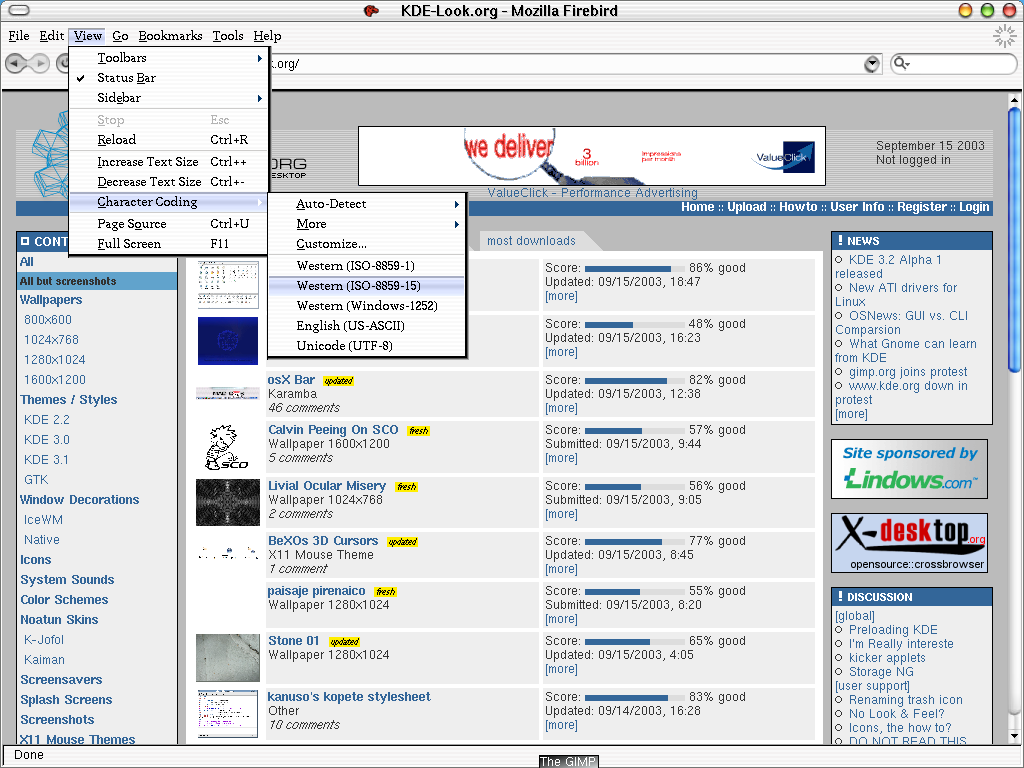Image resolution: width=1024 pixels, height=768 pixels.
Task: Click the Firebird logo in title bar
Action: pyautogui.click(x=371, y=10)
